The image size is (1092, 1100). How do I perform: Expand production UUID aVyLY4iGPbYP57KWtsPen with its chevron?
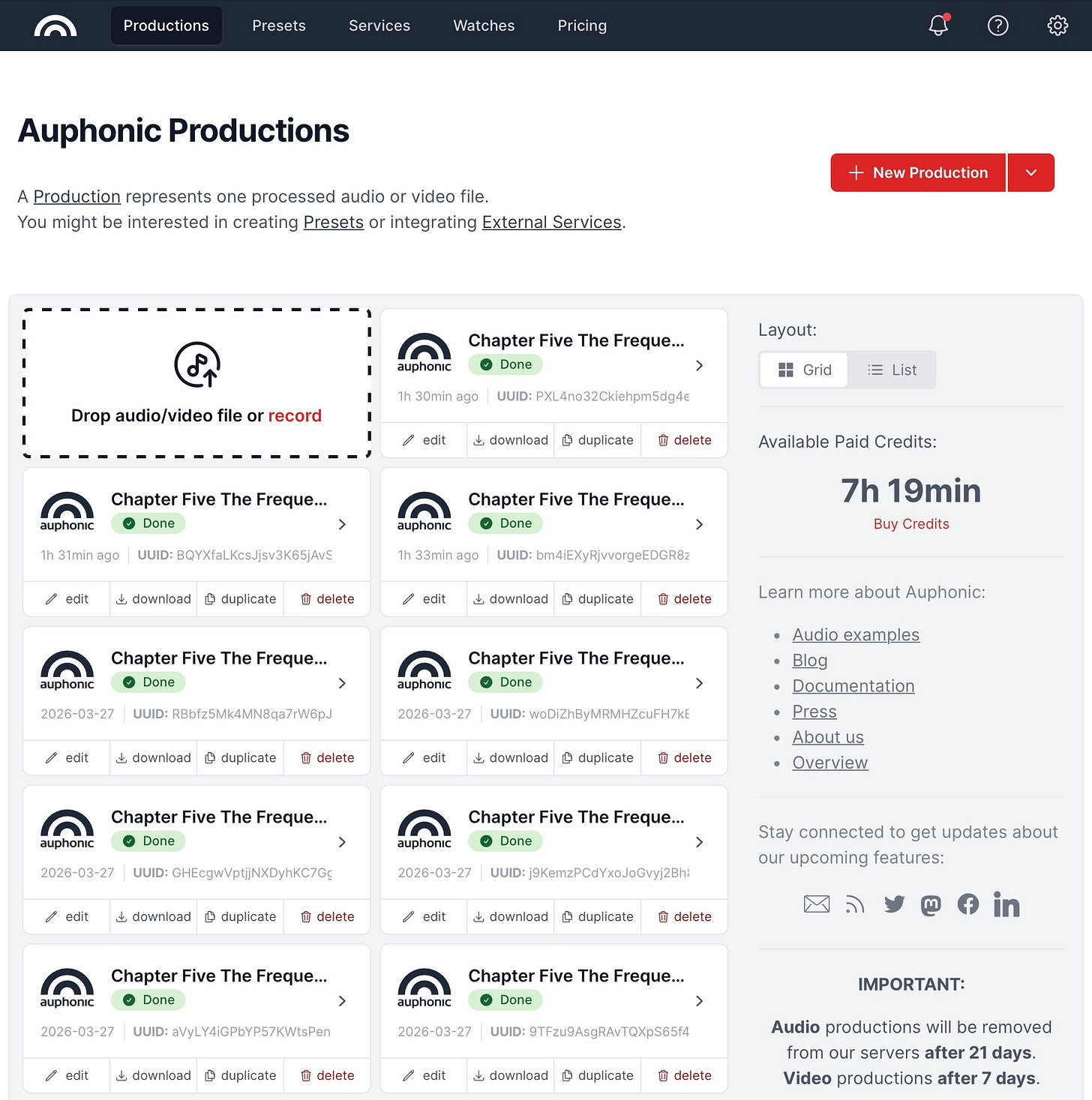pyautogui.click(x=342, y=1001)
